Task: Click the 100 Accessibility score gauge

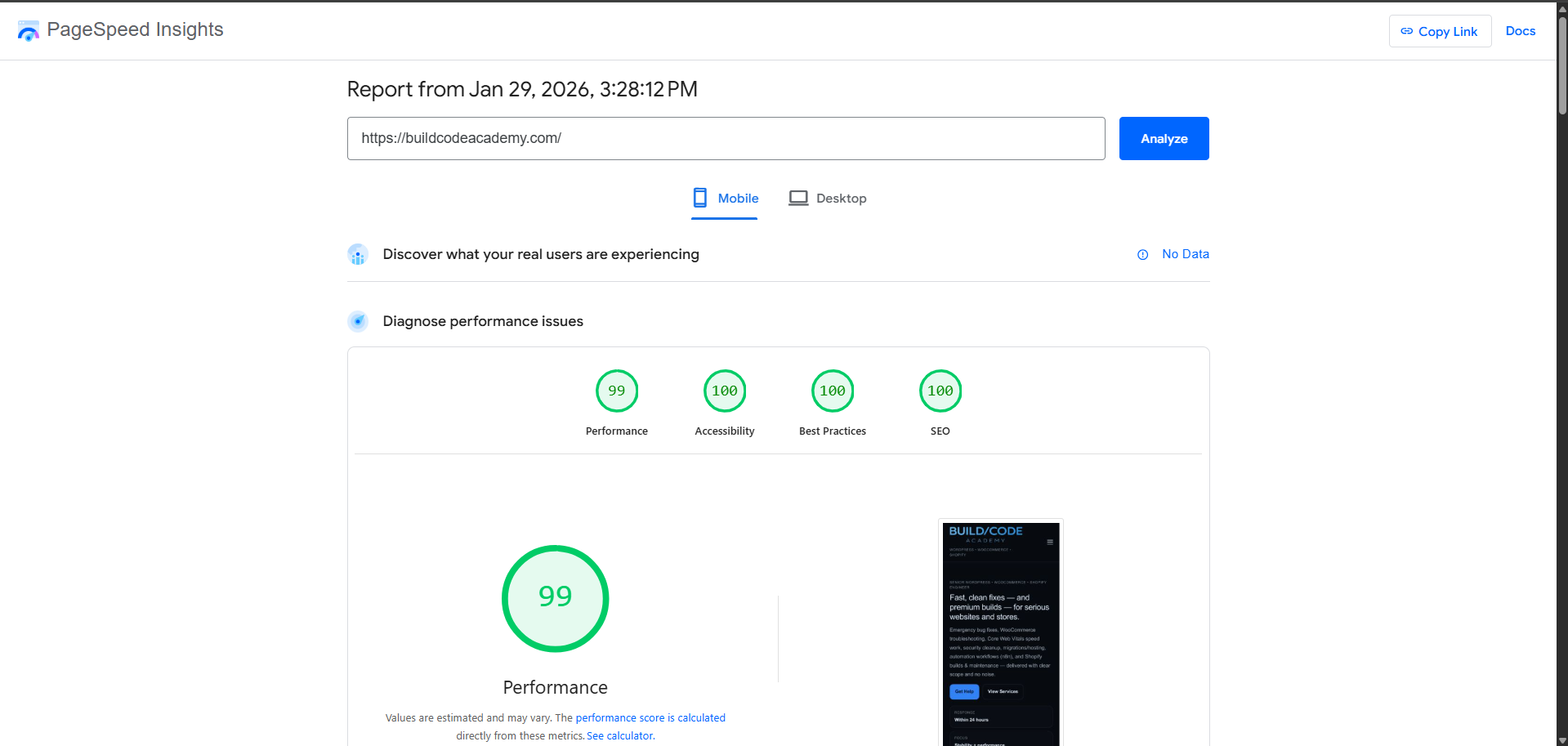Action: point(724,391)
